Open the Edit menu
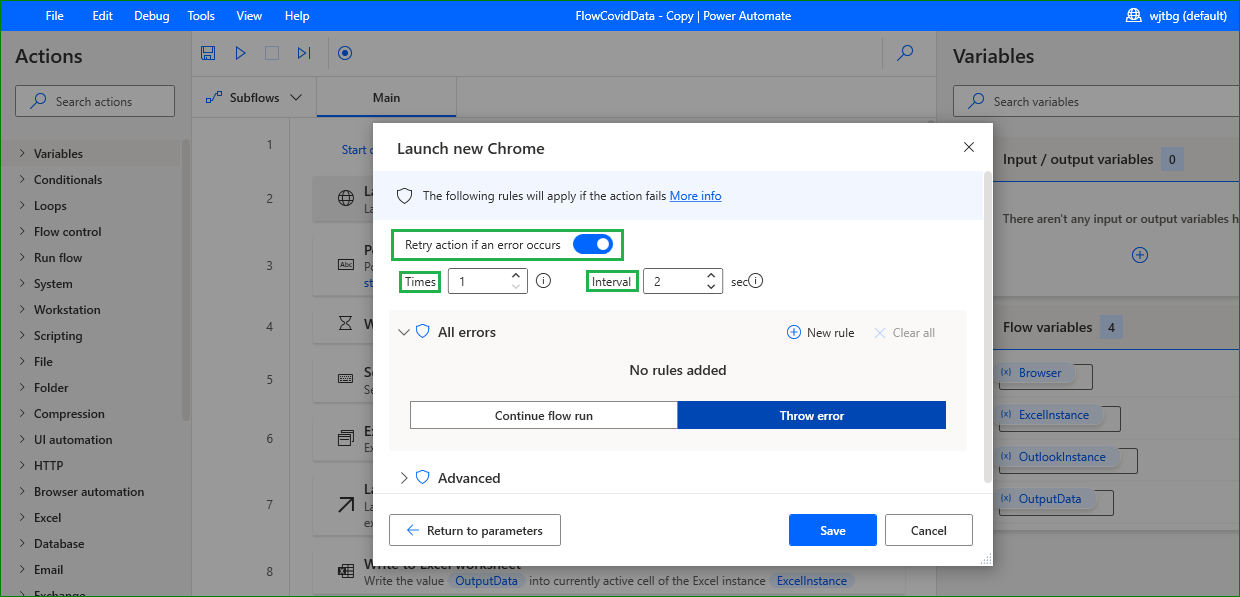 pyautogui.click(x=102, y=16)
